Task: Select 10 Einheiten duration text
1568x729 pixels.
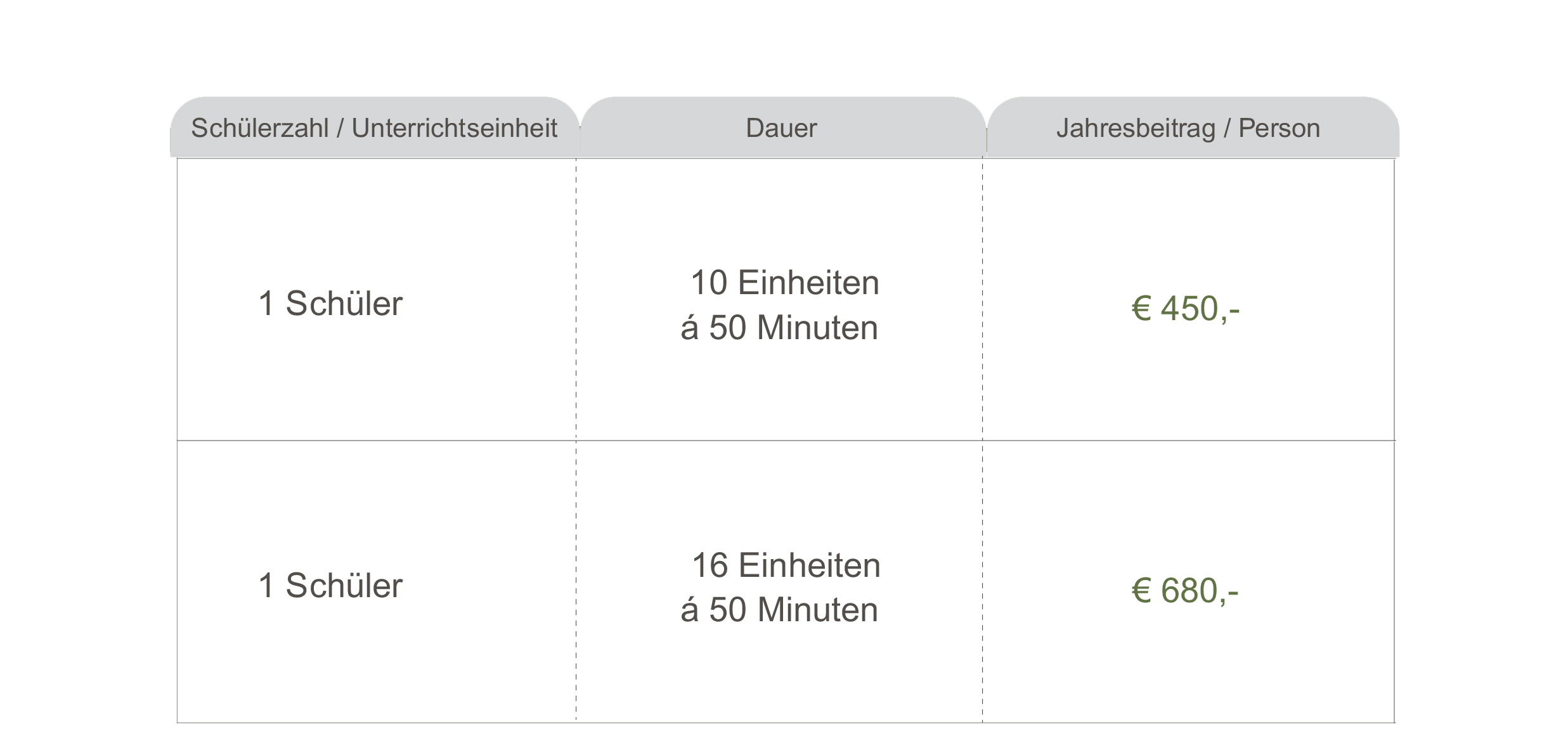Action: point(785,283)
